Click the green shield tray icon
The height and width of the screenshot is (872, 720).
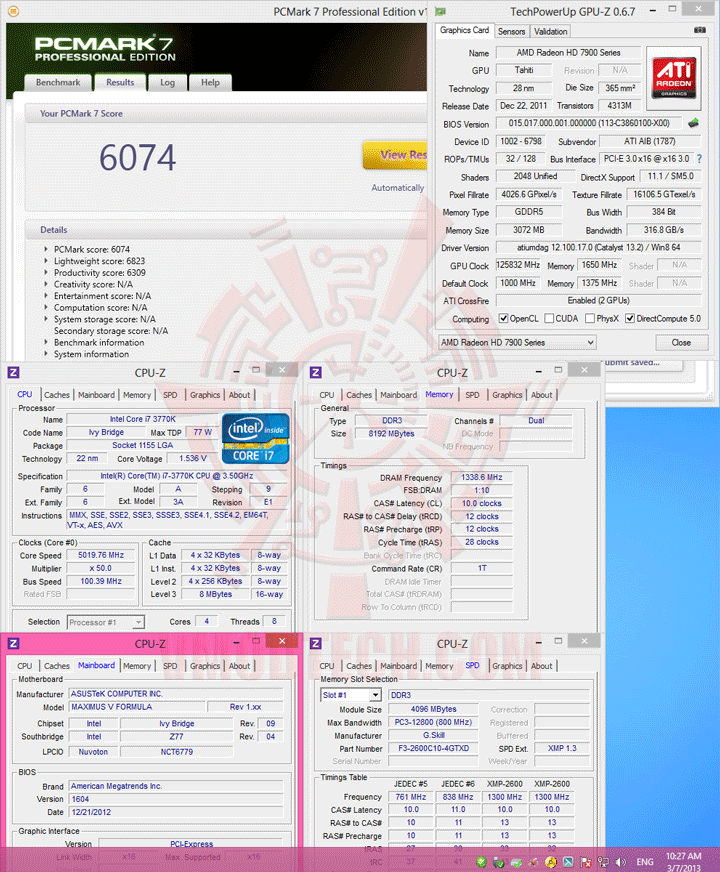481,862
